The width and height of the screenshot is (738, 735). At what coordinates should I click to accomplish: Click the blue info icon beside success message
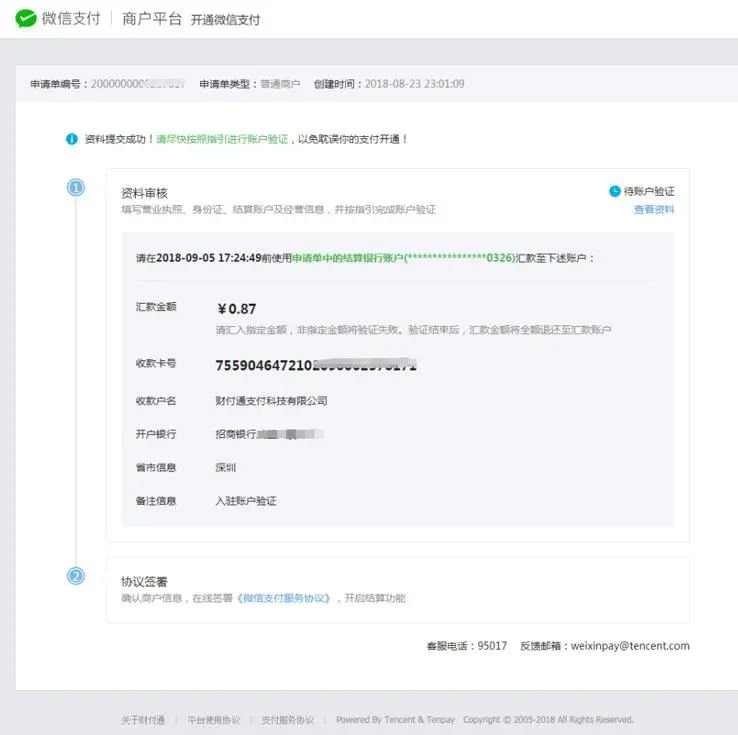click(x=72, y=139)
